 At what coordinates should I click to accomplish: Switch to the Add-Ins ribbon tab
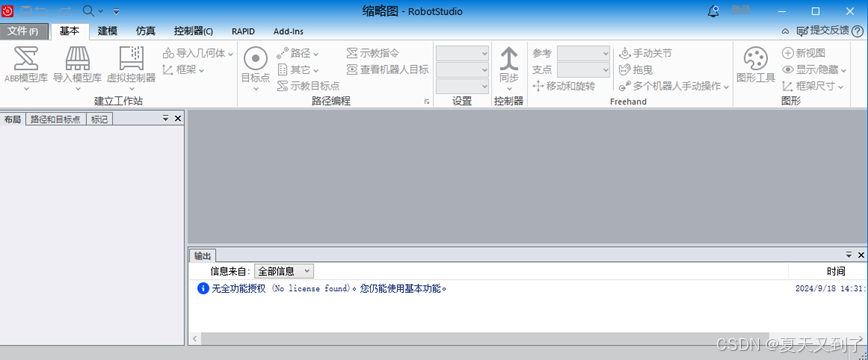click(x=288, y=32)
